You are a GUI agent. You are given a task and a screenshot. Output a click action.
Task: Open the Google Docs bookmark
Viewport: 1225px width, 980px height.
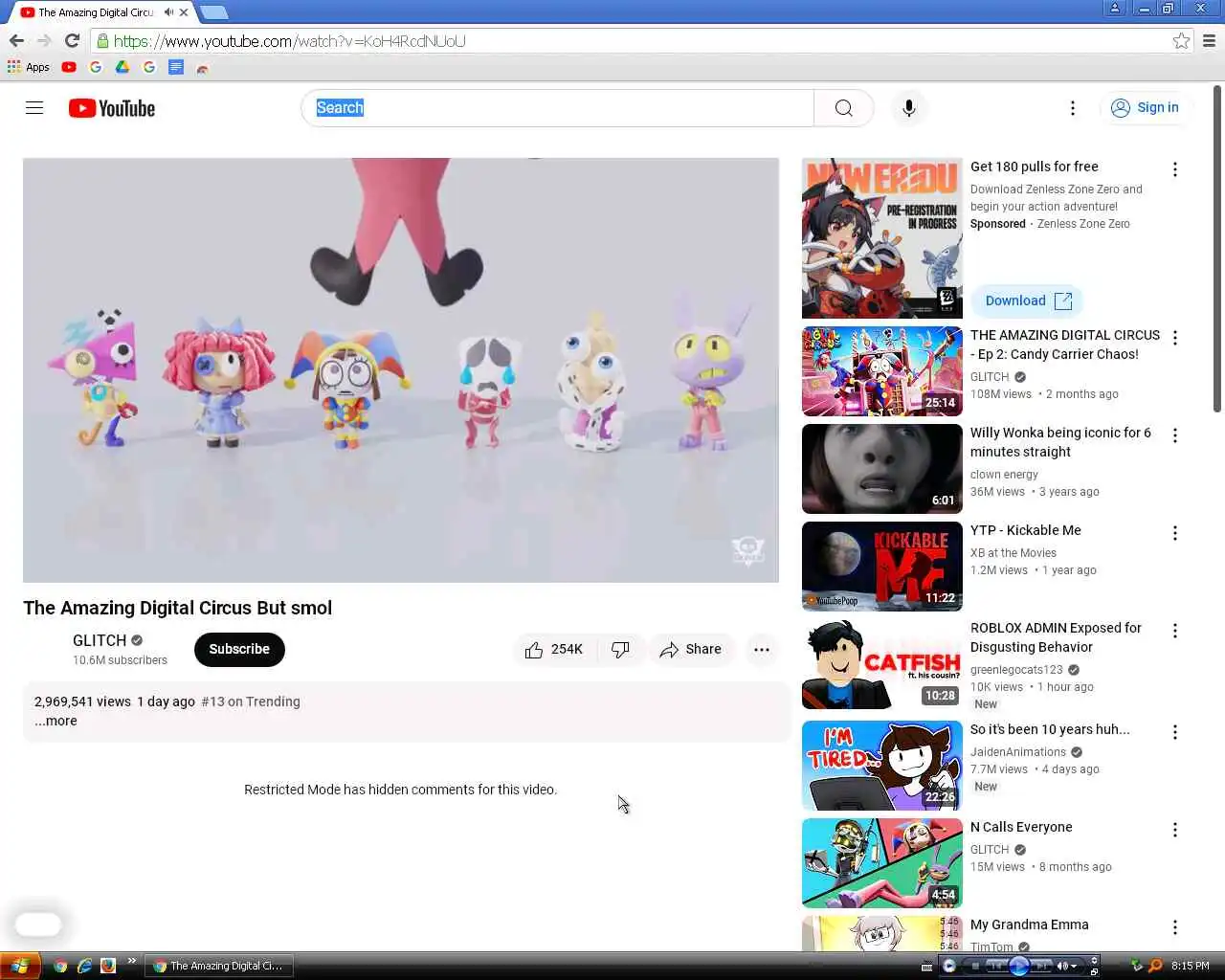(x=176, y=67)
